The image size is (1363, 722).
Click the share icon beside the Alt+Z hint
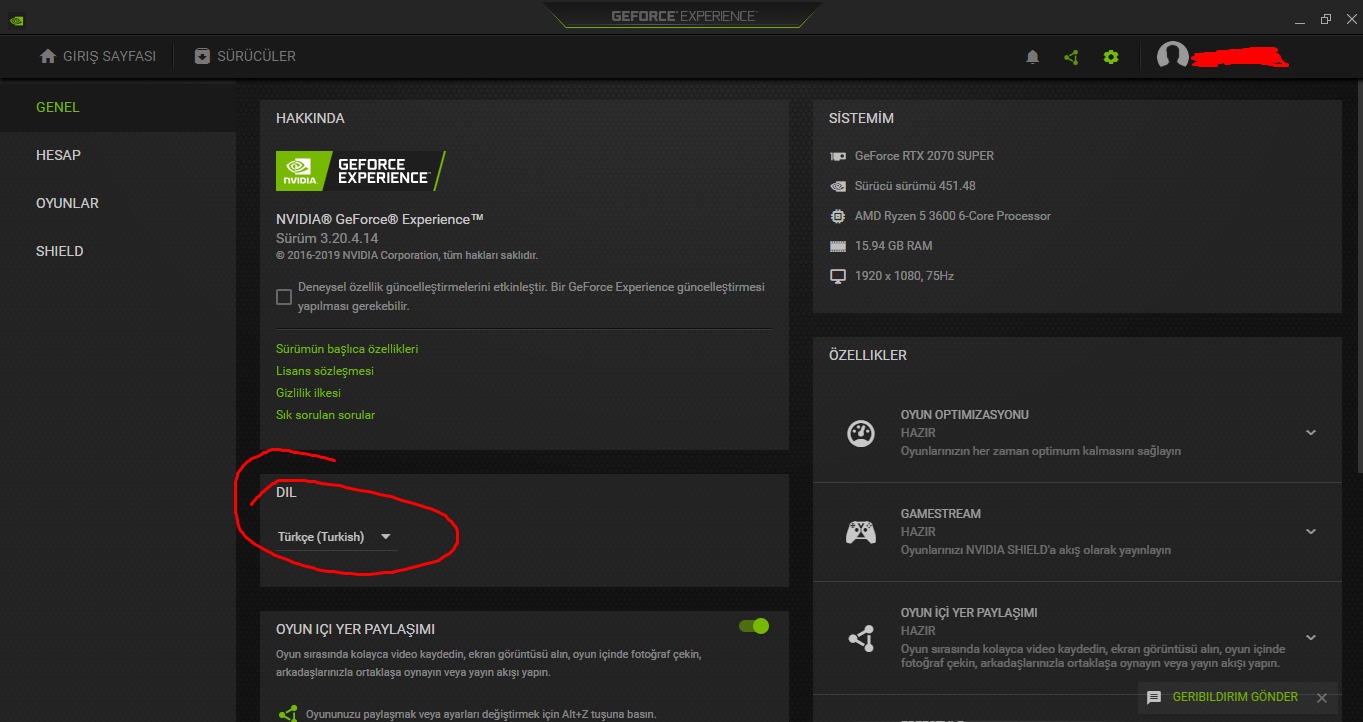pyautogui.click(x=288, y=714)
